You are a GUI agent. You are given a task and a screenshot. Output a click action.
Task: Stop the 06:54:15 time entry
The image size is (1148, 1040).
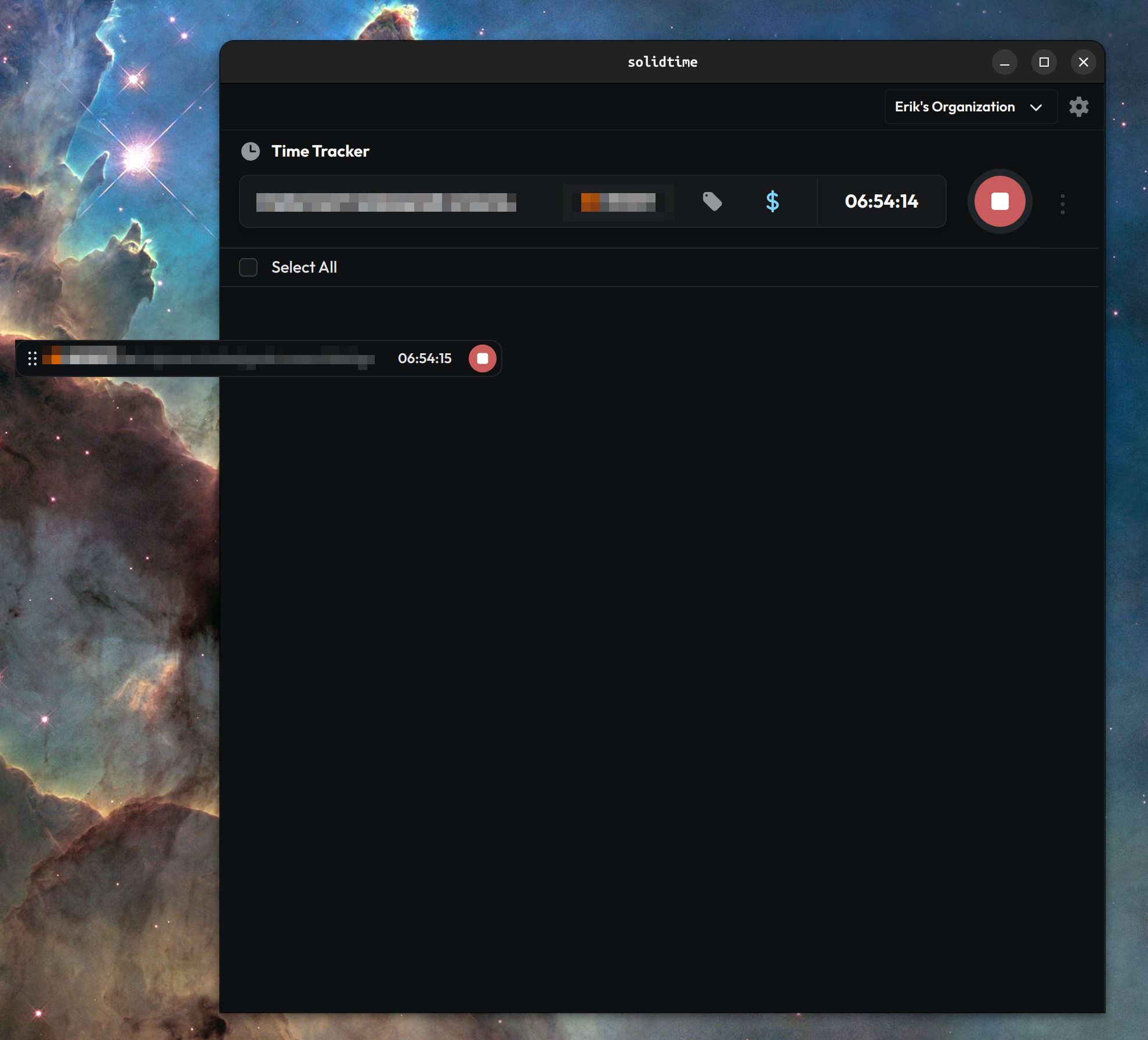pos(483,358)
